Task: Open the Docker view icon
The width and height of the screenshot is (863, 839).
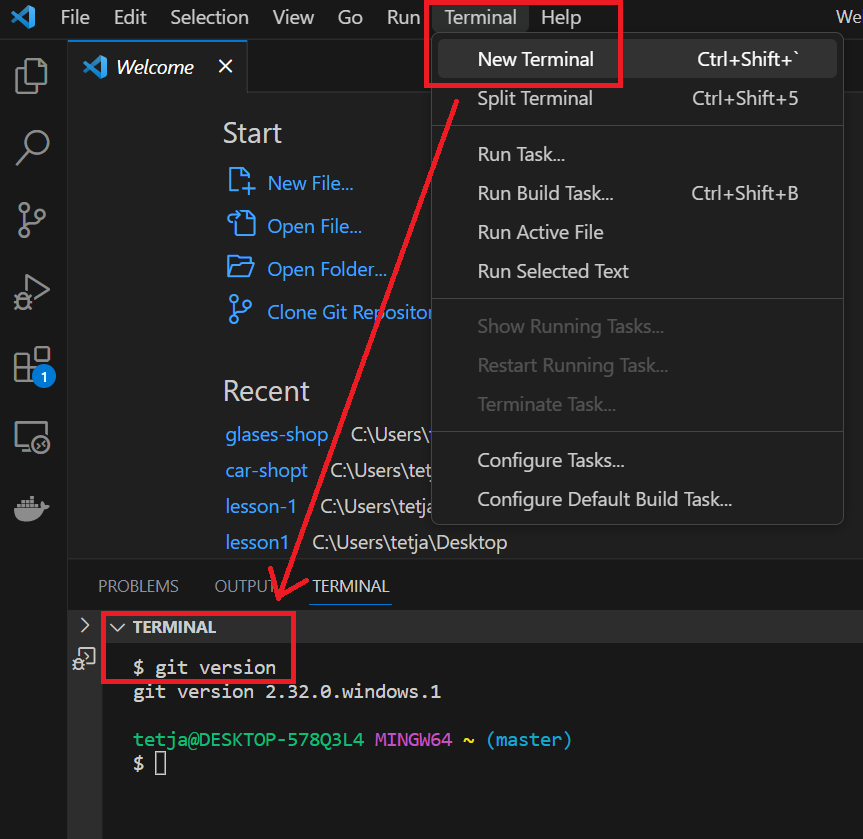Action: pos(31,508)
